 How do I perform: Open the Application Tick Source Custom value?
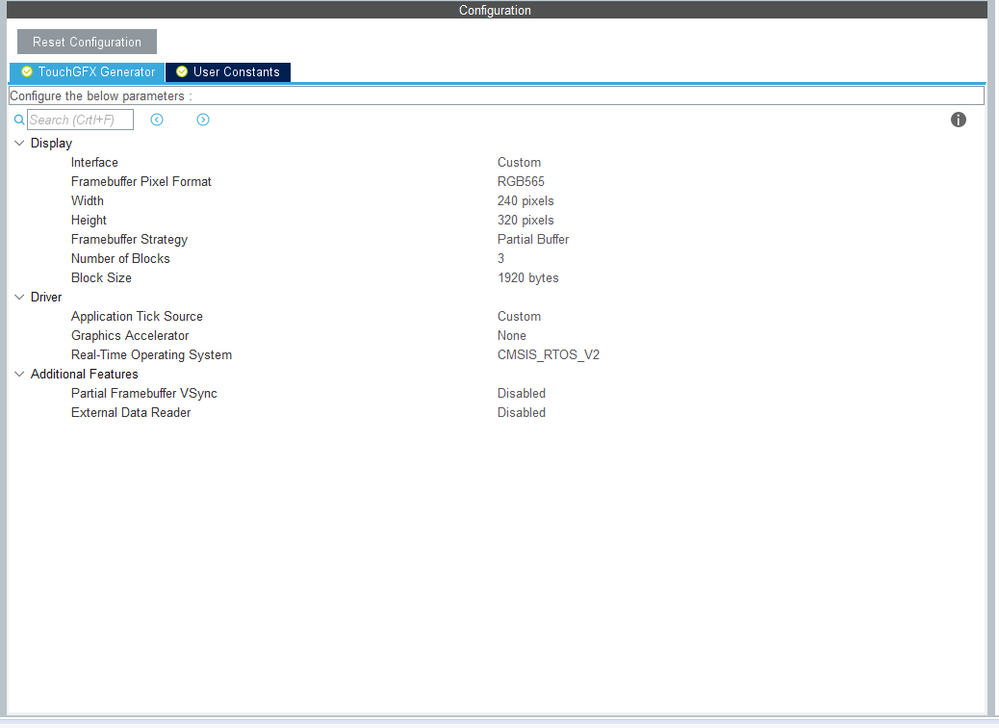click(x=519, y=317)
